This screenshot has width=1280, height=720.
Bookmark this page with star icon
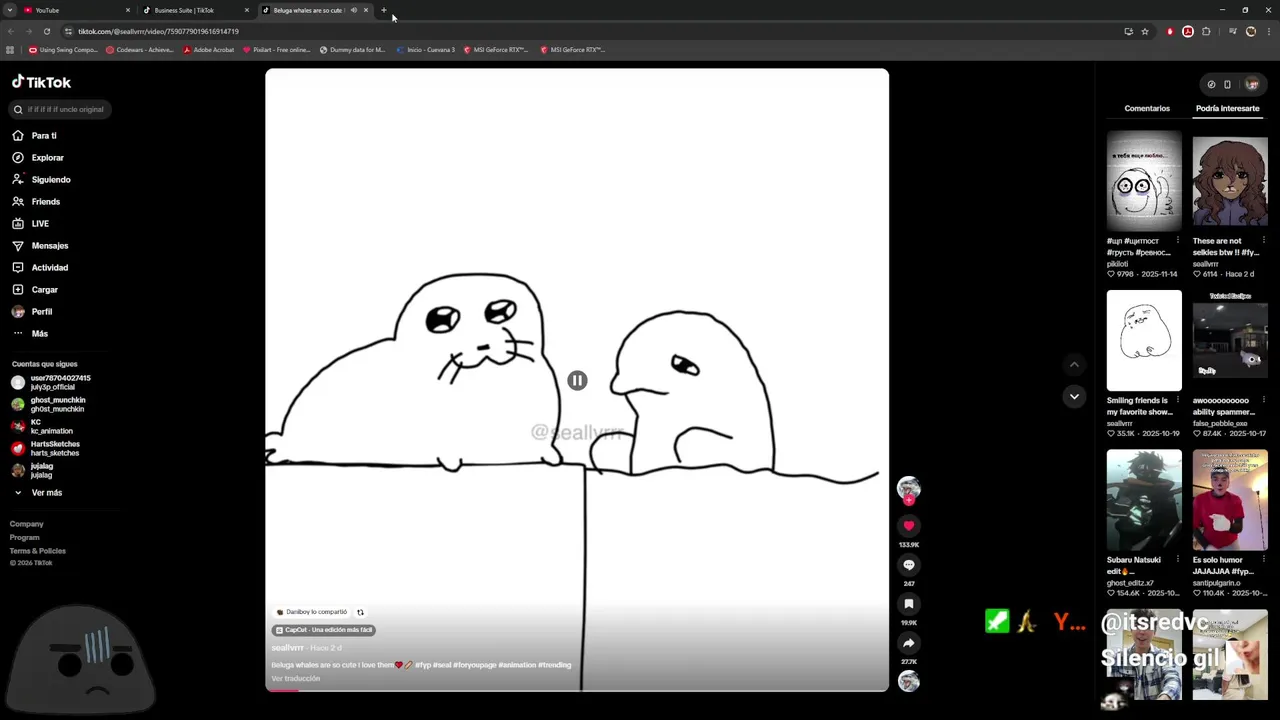click(1145, 31)
